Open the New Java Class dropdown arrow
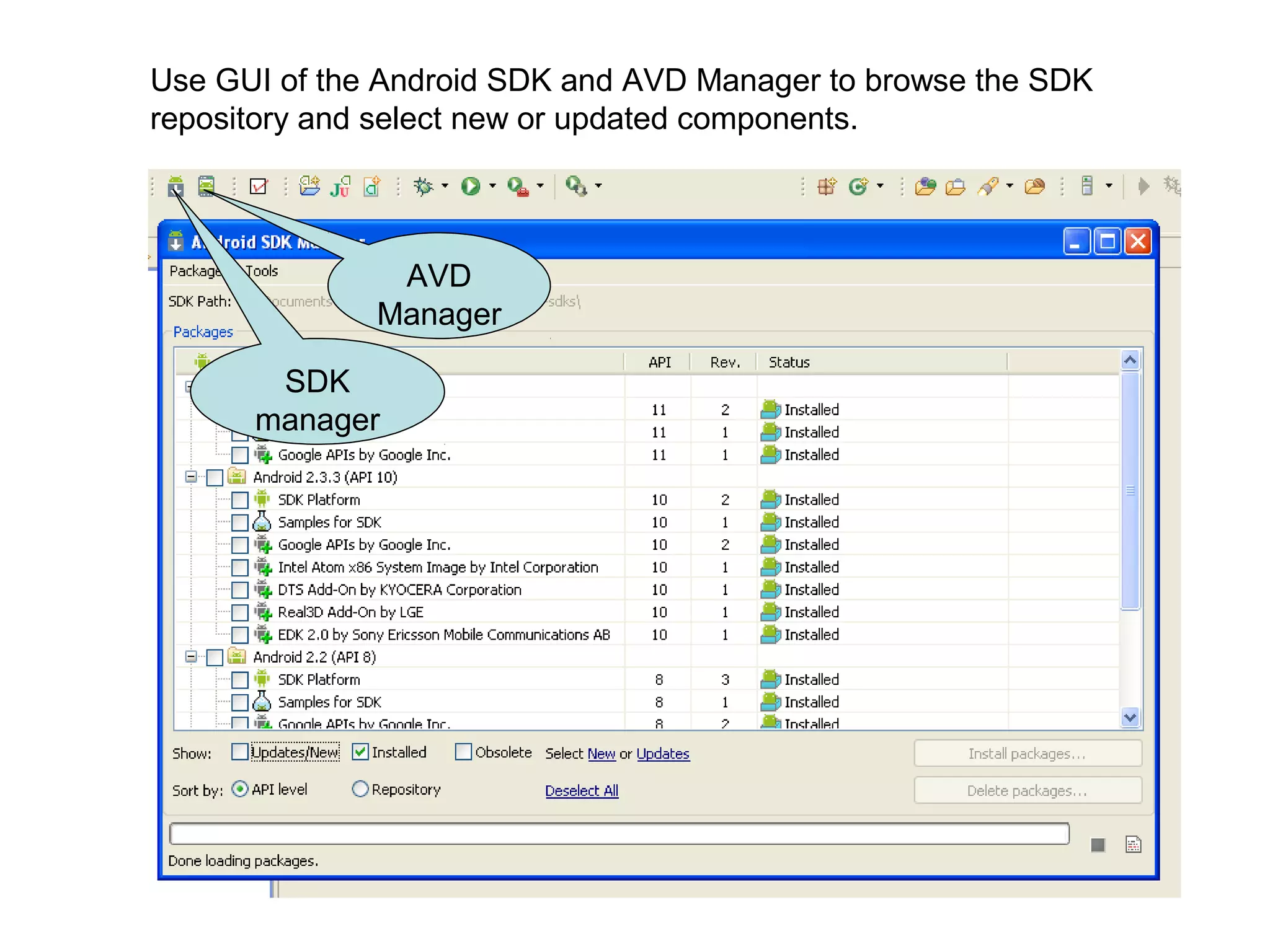This screenshot has width=1270, height=952. [880, 186]
